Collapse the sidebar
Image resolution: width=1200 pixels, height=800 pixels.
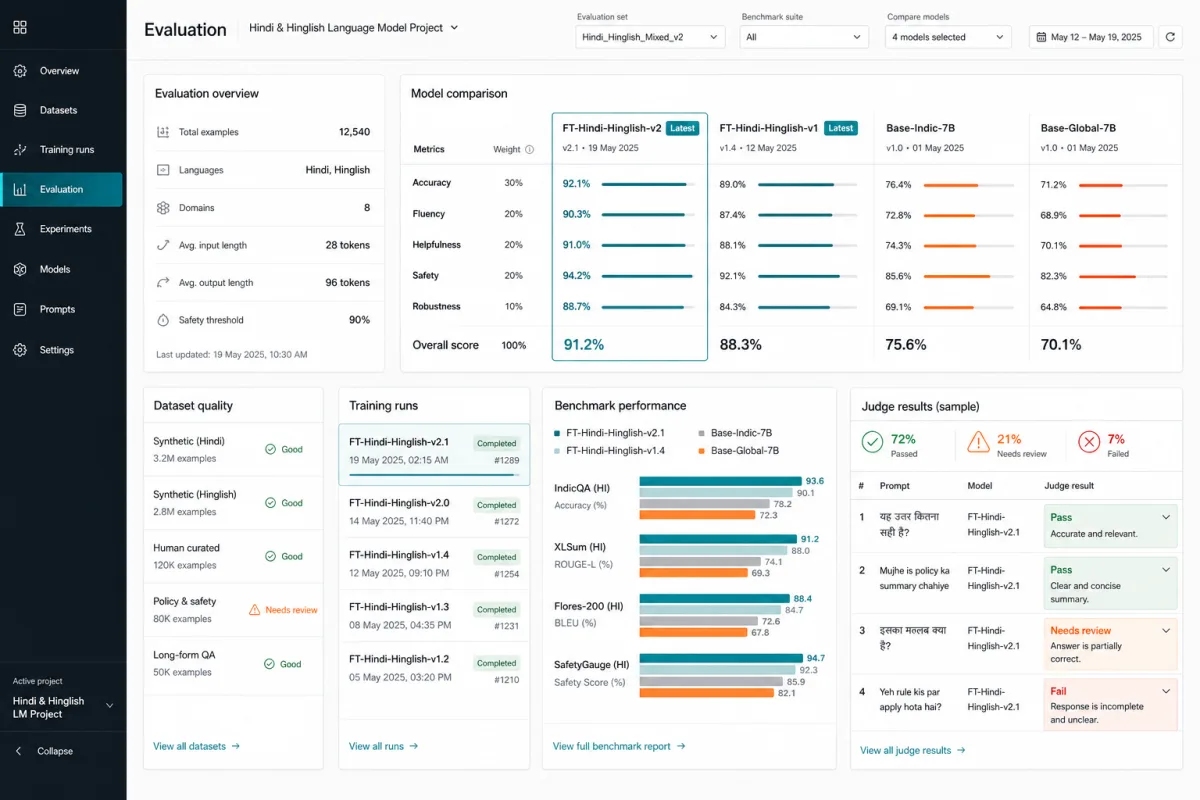pyautogui.click(x=44, y=751)
